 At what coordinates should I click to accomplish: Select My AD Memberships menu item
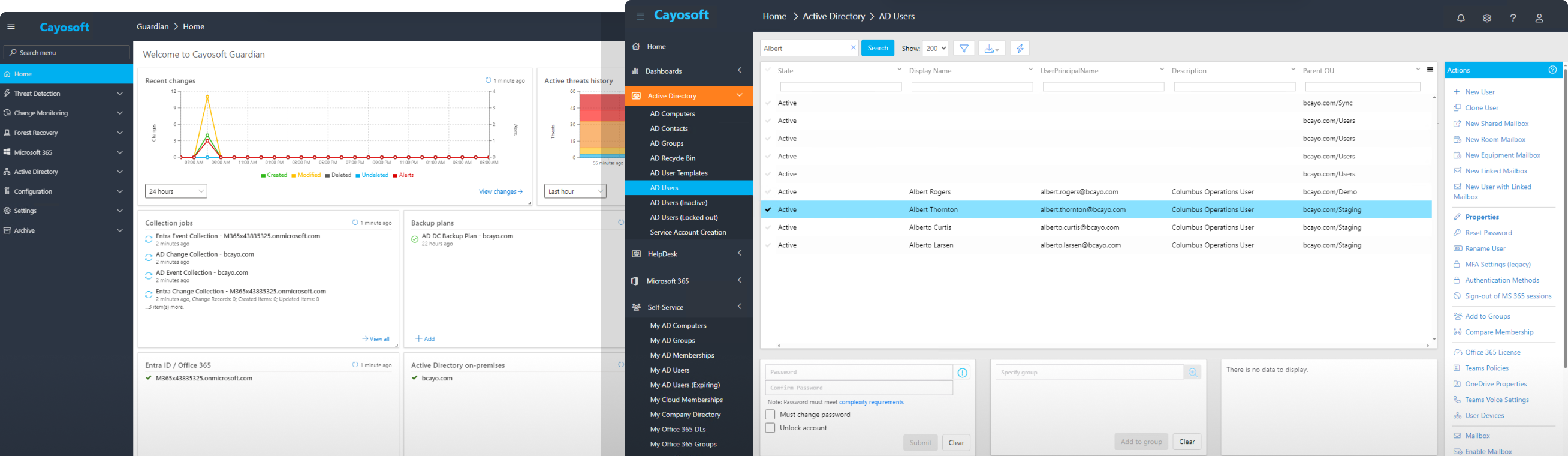pos(682,355)
